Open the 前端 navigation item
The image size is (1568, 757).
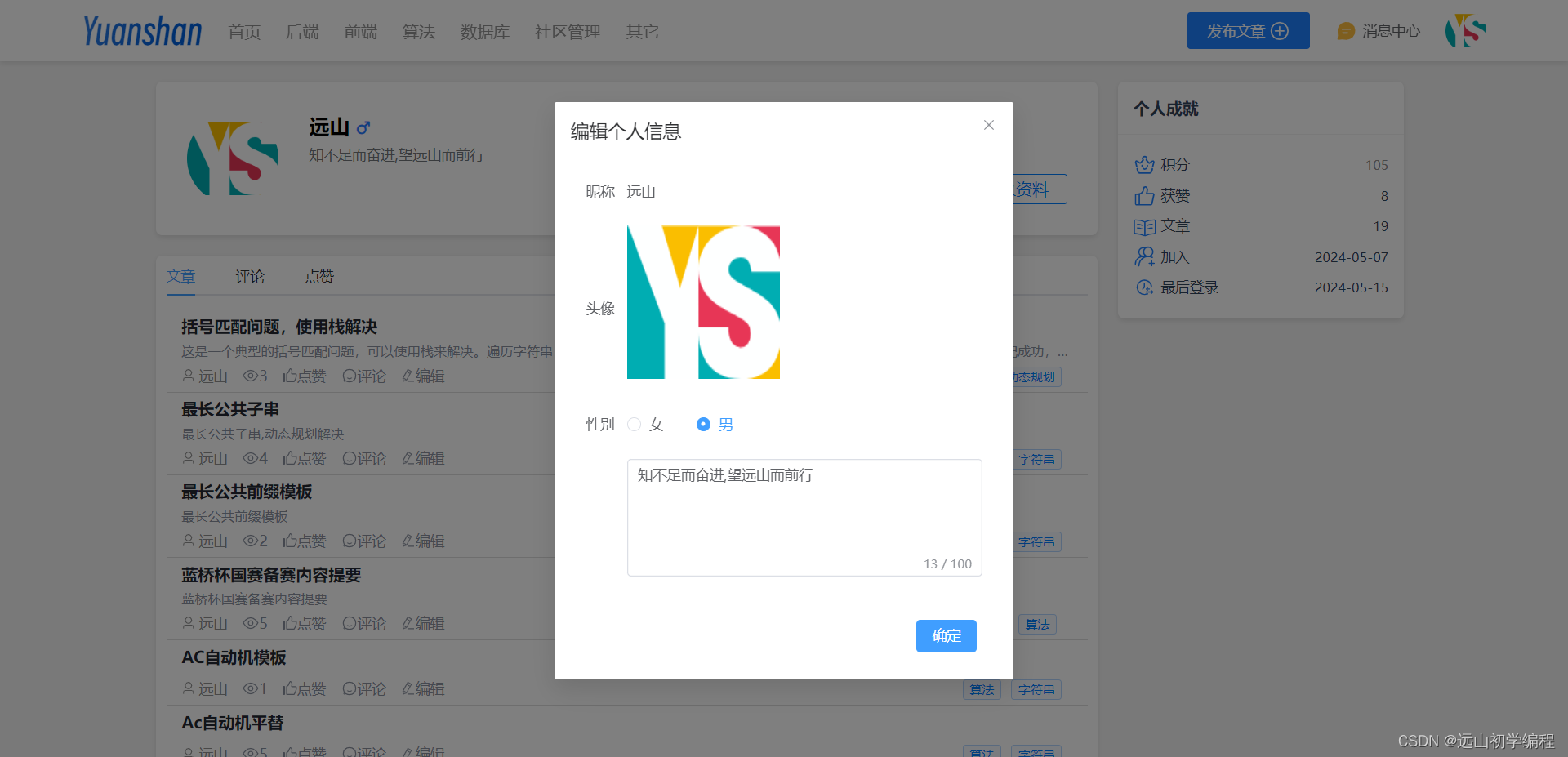point(360,32)
